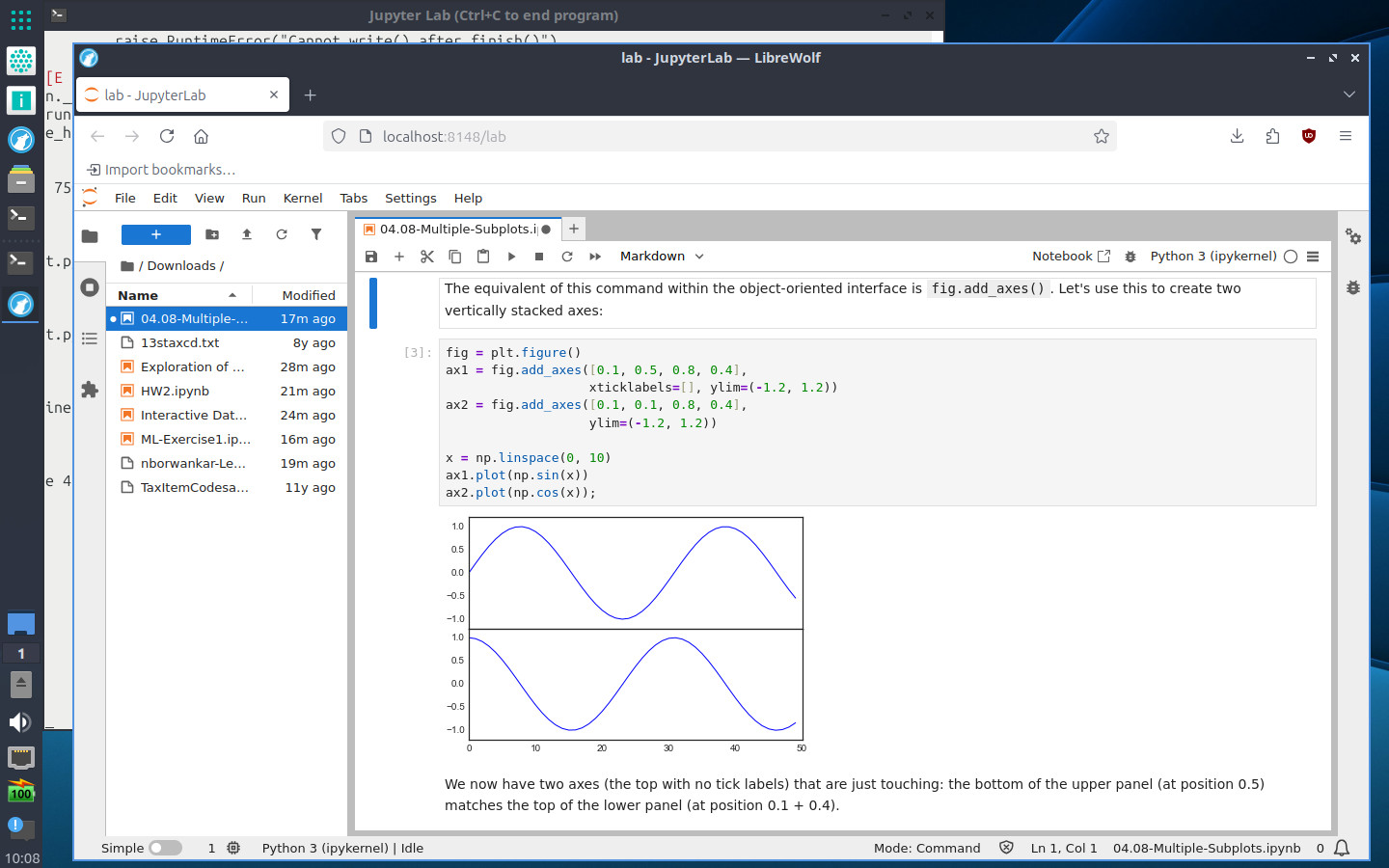Click the blue new launcher button
1389x868 pixels.
click(155, 233)
